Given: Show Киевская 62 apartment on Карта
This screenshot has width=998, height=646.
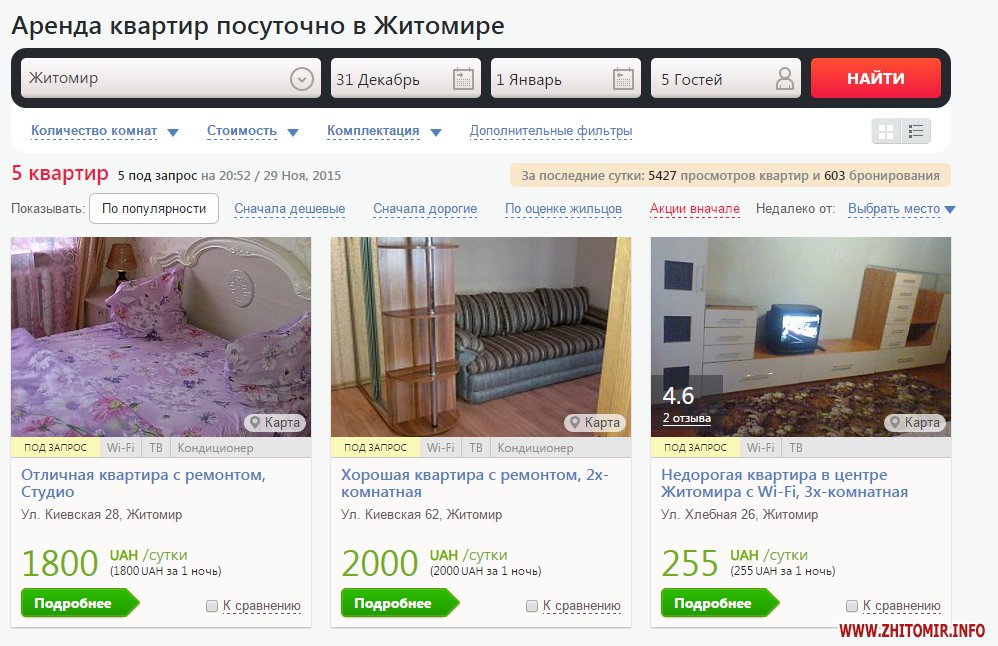Looking at the screenshot, I should click(x=595, y=423).
